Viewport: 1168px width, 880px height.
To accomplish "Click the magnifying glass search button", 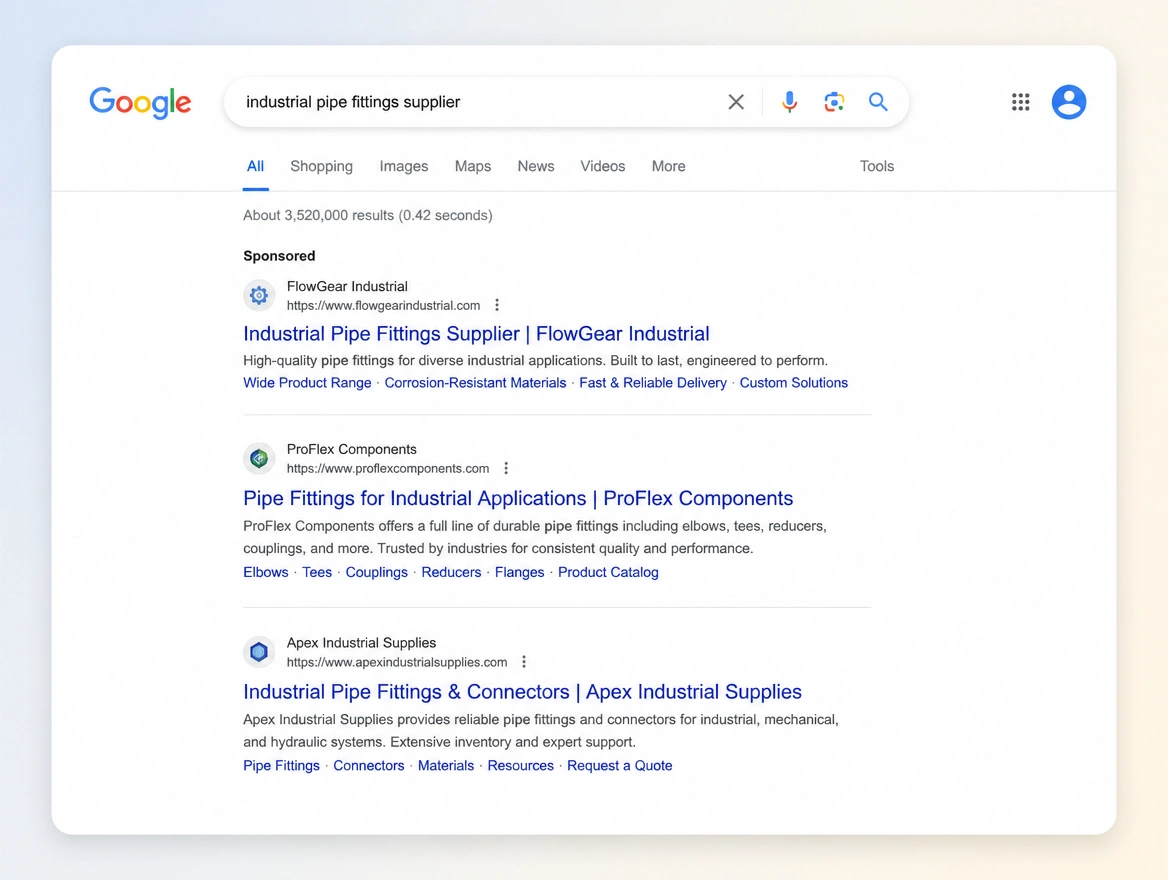I will (878, 102).
